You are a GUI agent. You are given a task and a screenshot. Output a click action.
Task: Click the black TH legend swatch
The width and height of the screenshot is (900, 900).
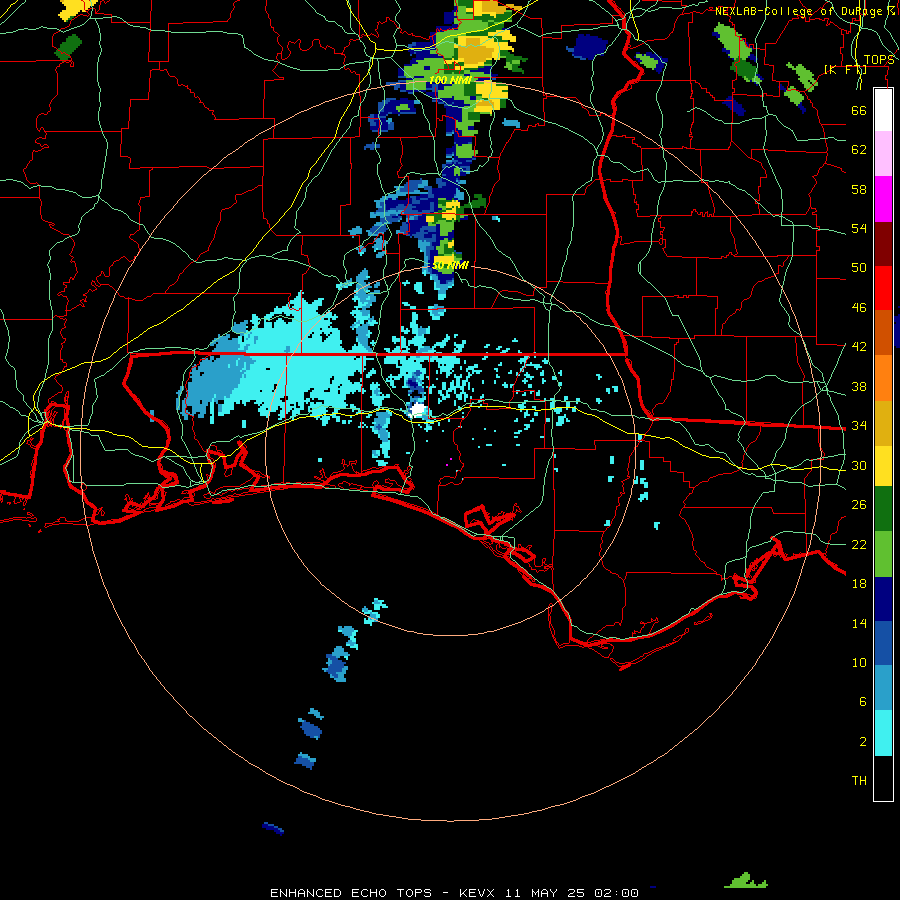pyautogui.click(x=883, y=778)
